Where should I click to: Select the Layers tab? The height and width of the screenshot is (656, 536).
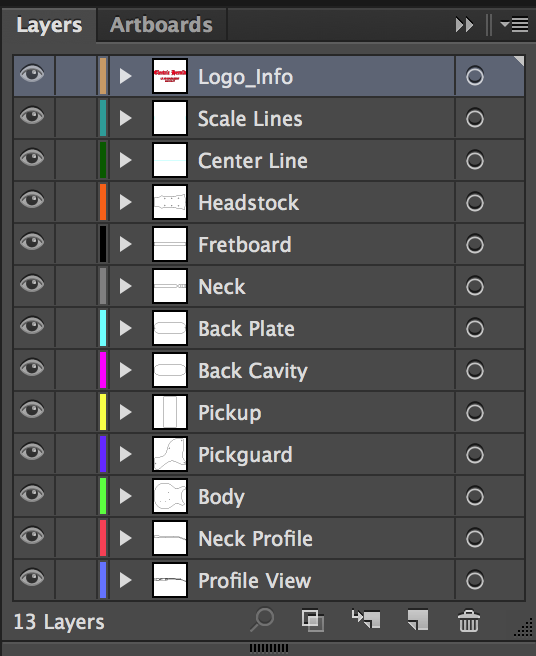(x=49, y=25)
